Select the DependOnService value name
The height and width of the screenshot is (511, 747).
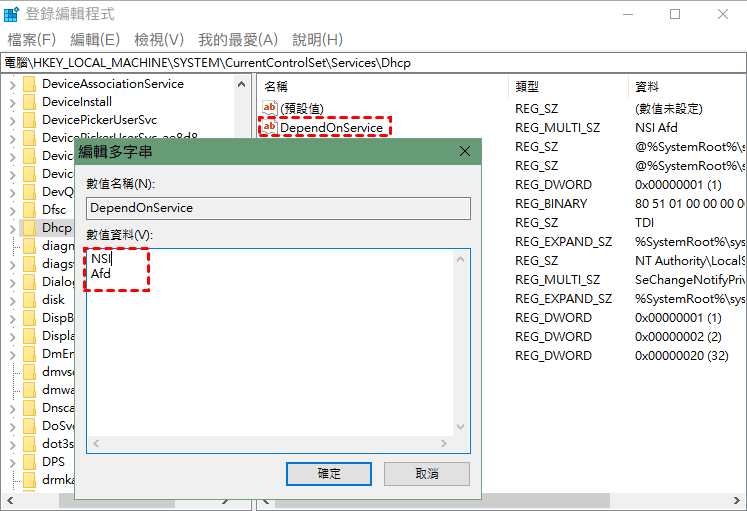[x=331, y=128]
